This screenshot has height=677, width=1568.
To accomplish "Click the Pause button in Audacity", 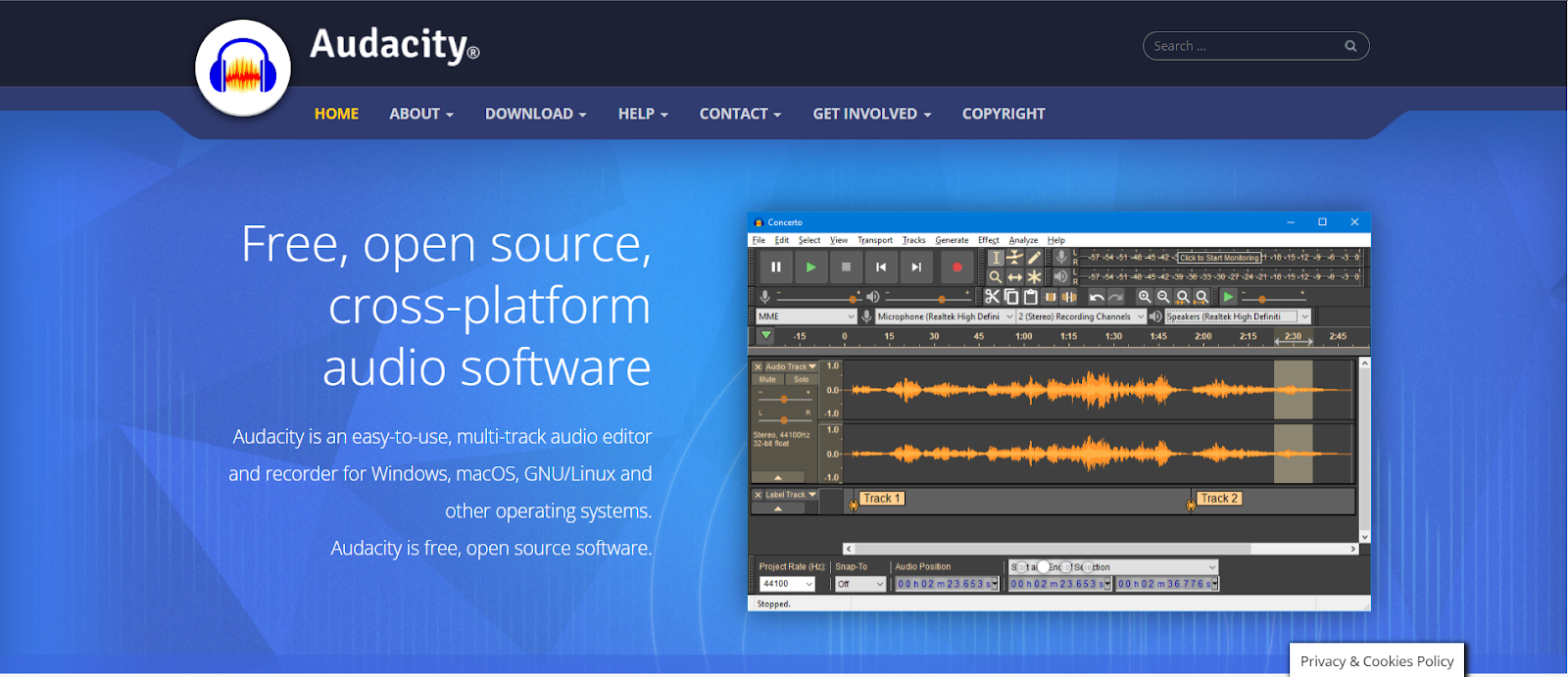I will click(x=775, y=266).
